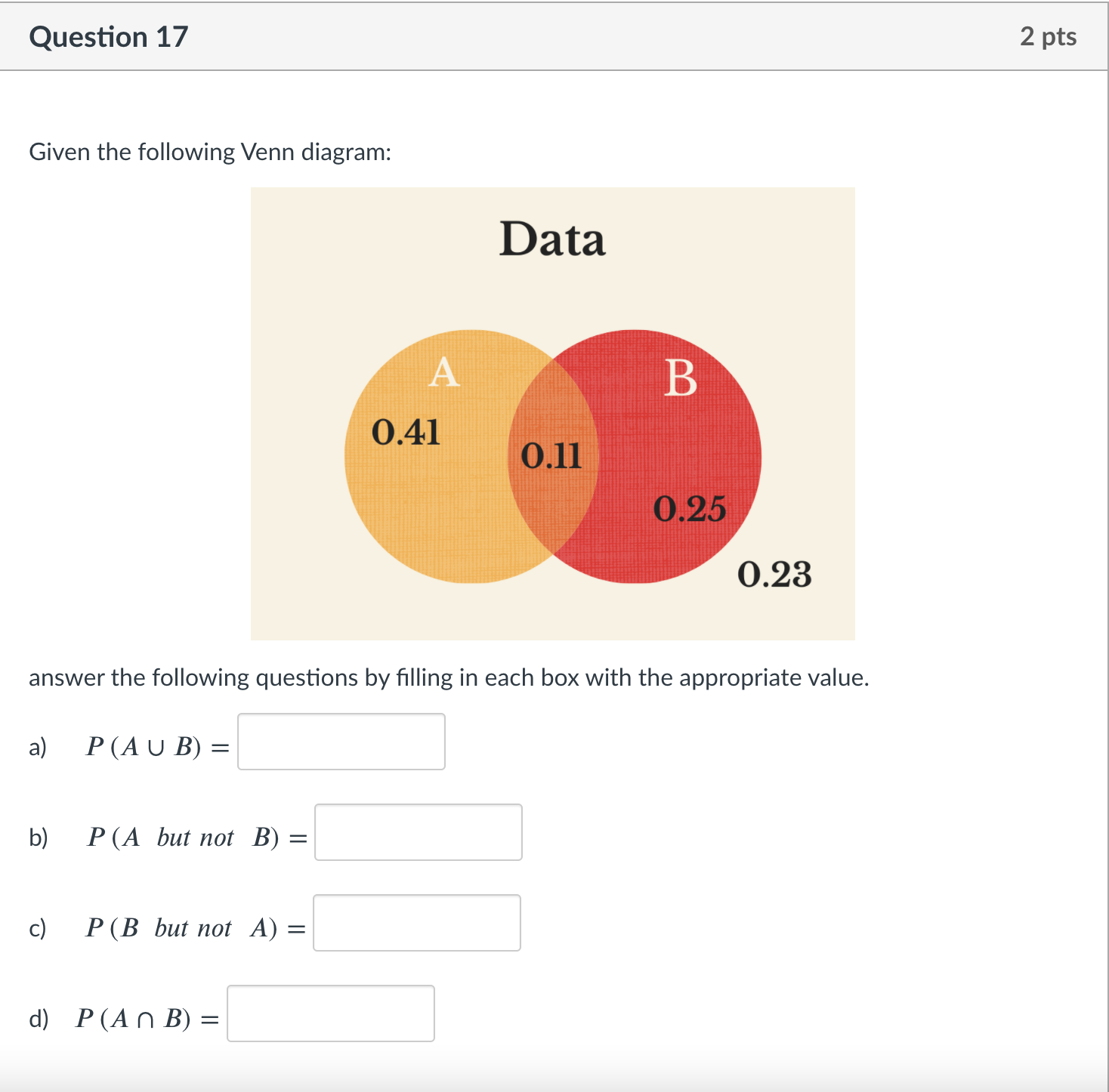Click the answer box for P(A ∩ B)
The image size is (1109, 1092).
(331, 1014)
